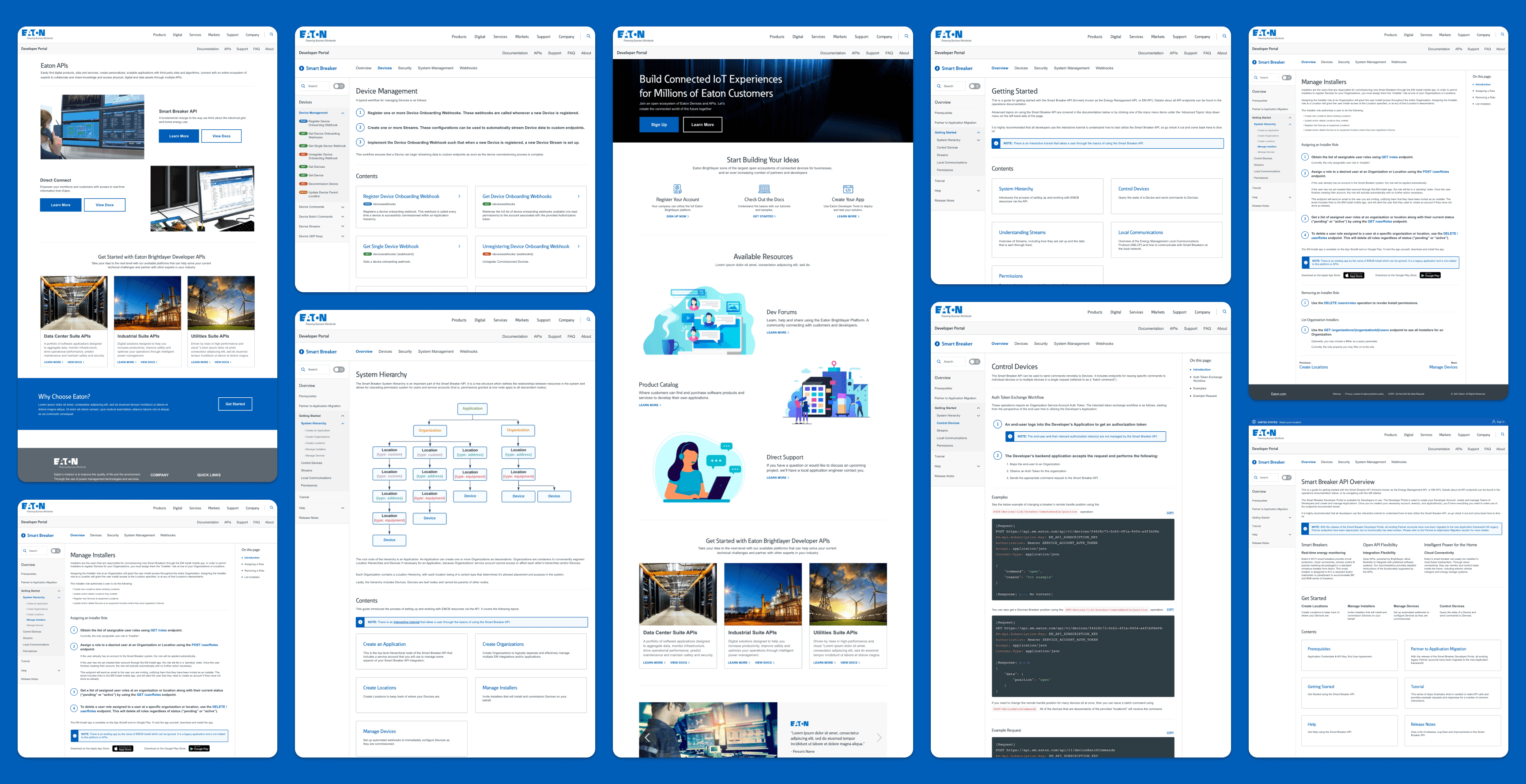Click header search icon on Build Connected IoT page

906,36
